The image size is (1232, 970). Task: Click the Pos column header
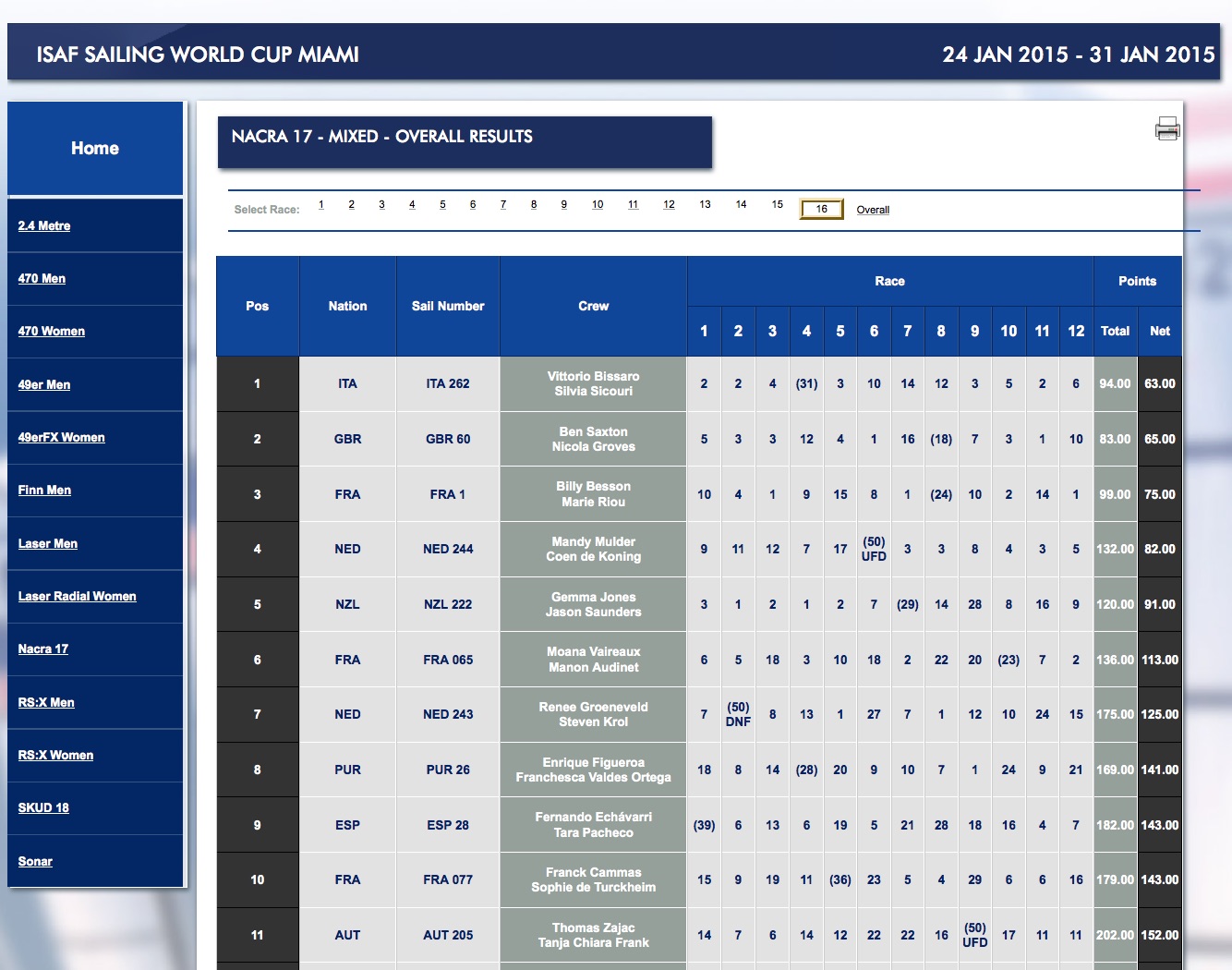click(258, 306)
